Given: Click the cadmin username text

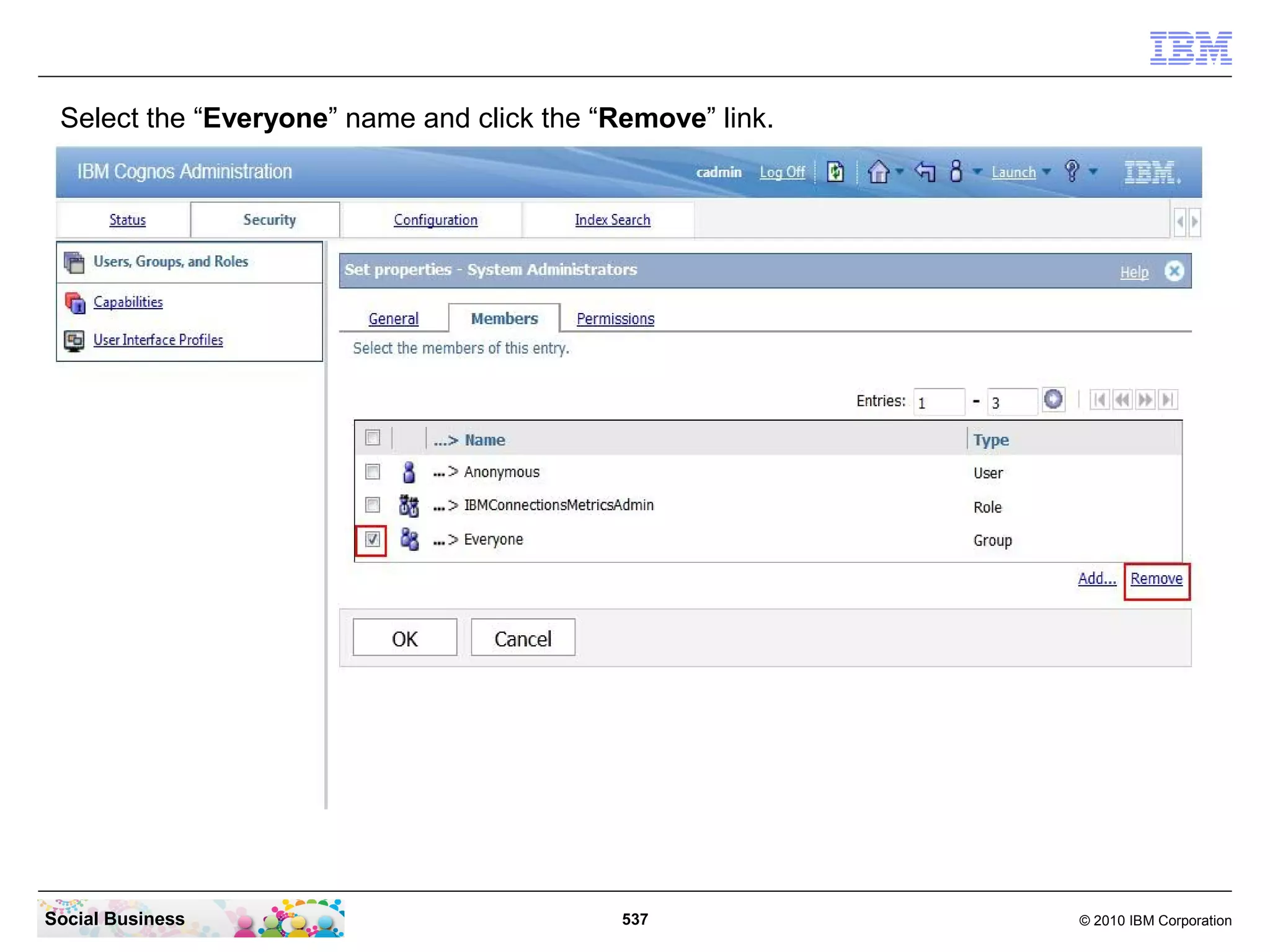Looking at the screenshot, I should click(718, 172).
